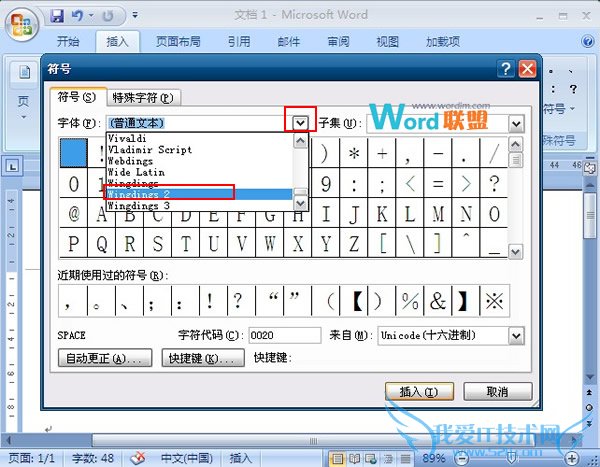
Task: Select Wide Latin in the font list
Action: pos(200,172)
